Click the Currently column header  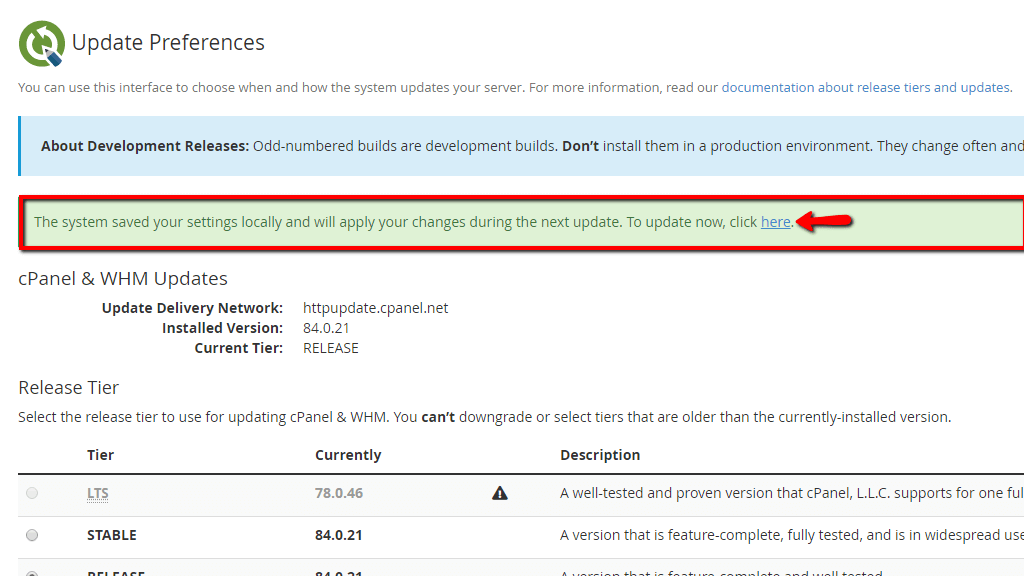click(348, 455)
